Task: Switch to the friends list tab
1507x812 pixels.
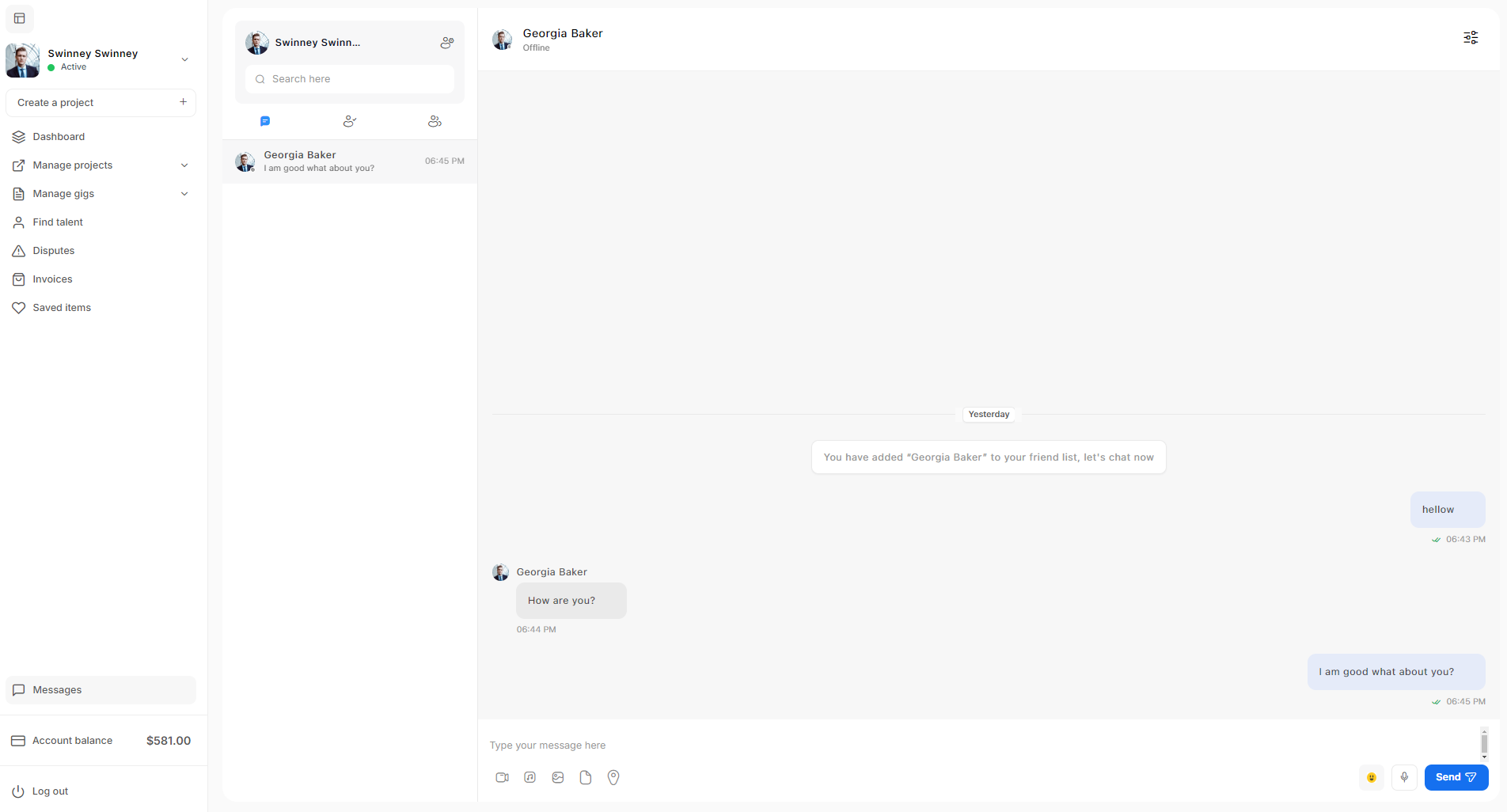Action: (x=350, y=121)
